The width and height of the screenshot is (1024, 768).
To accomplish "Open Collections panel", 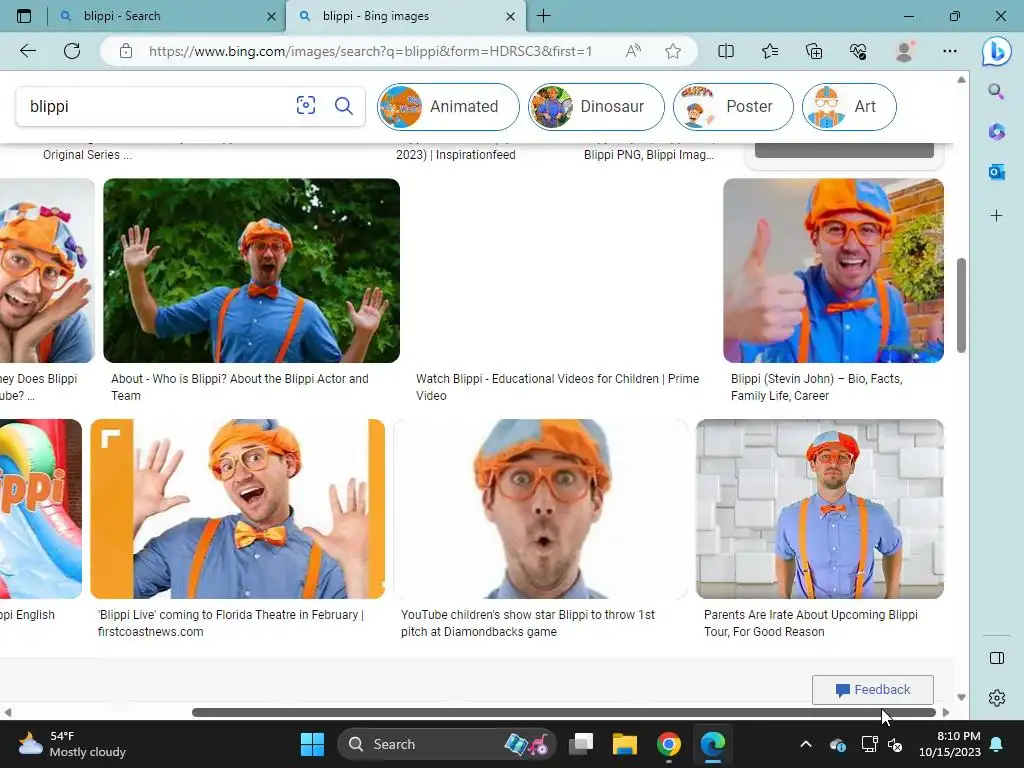I will [x=814, y=51].
